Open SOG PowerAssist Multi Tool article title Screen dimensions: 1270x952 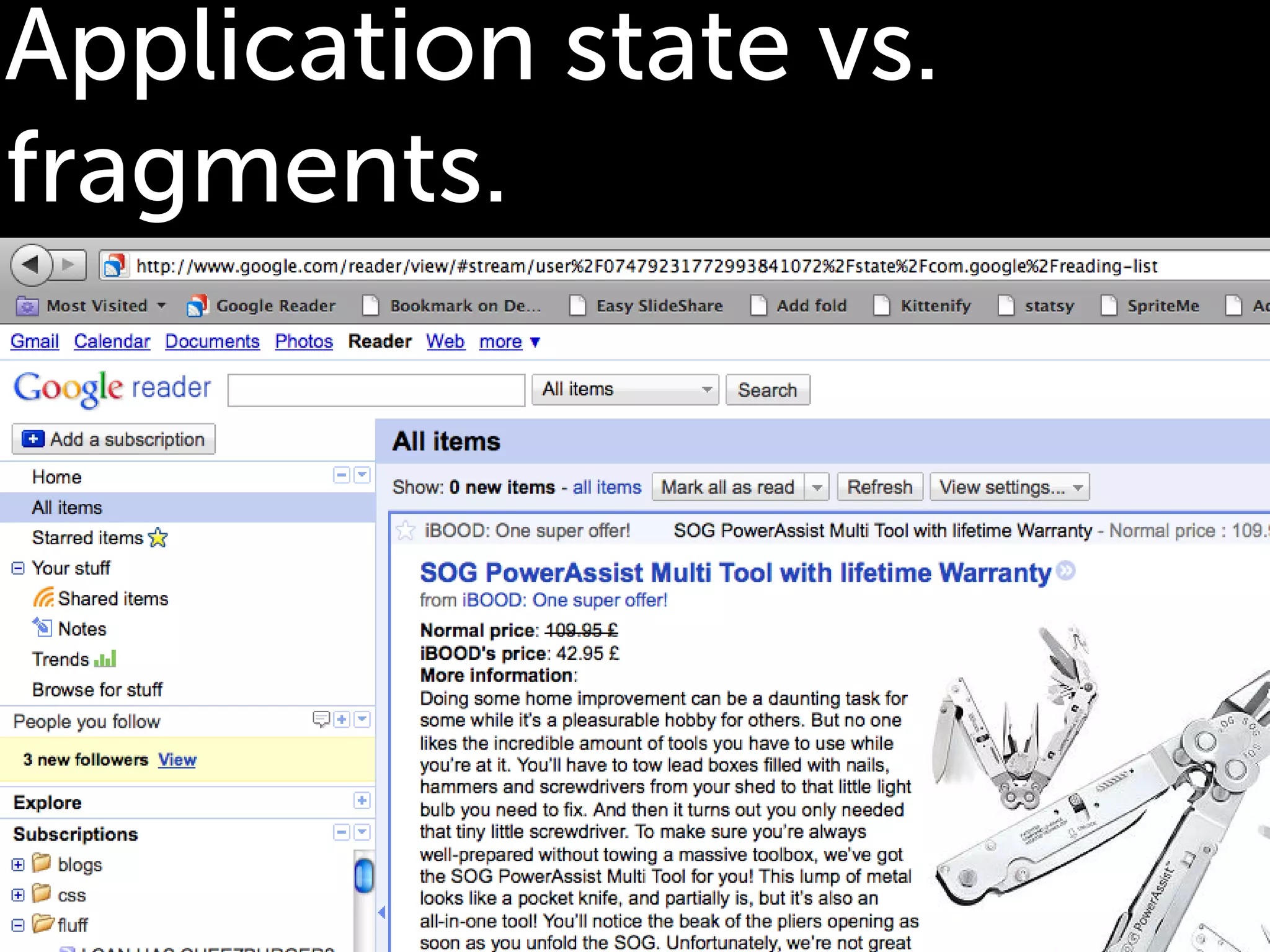click(x=735, y=572)
